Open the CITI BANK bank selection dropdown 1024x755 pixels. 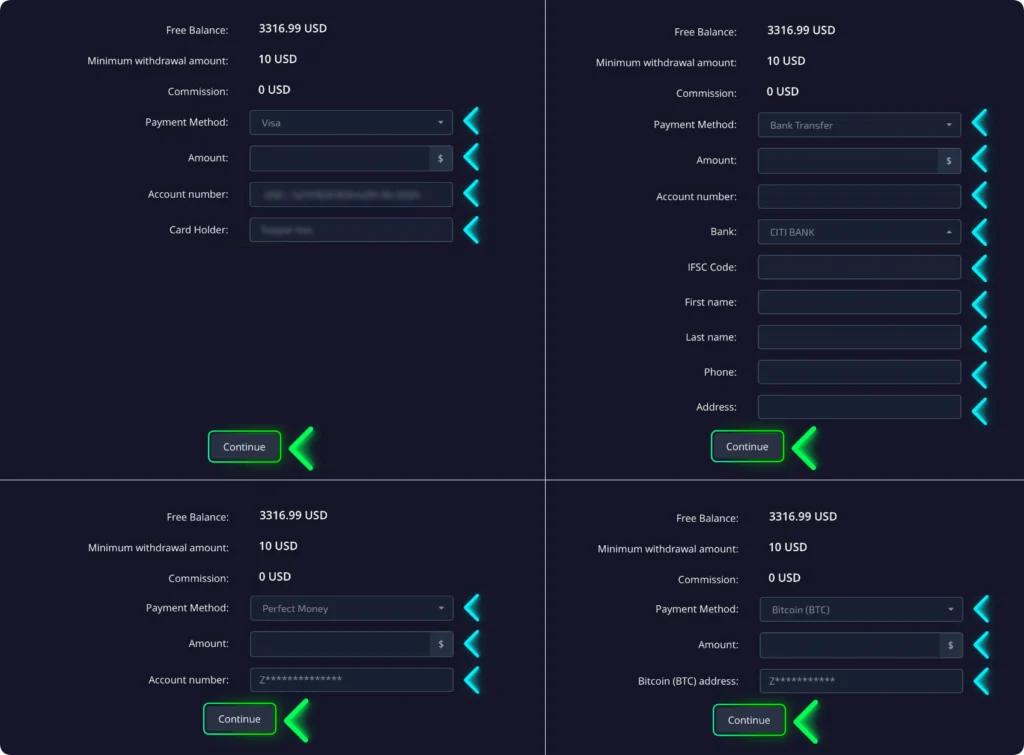(858, 231)
